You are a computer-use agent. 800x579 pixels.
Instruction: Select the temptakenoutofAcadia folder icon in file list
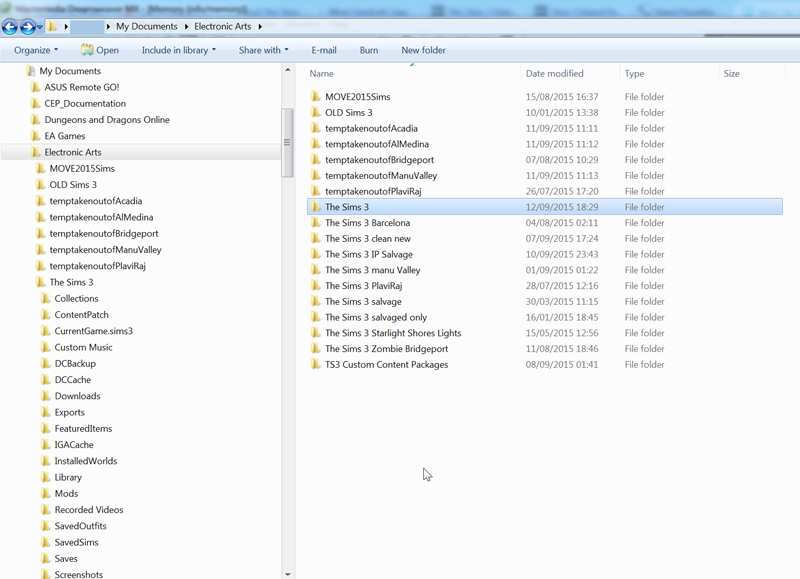click(316, 128)
